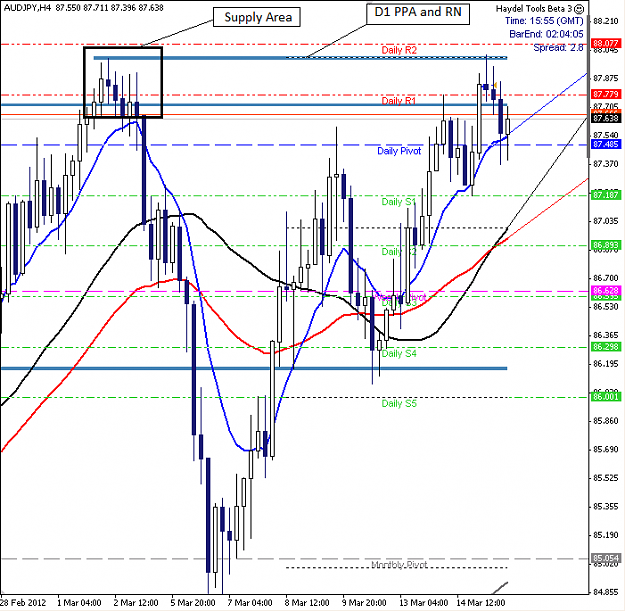Select the Daily S1 line label
The height and width of the screenshot is (612, 625).
coord(399,202)
